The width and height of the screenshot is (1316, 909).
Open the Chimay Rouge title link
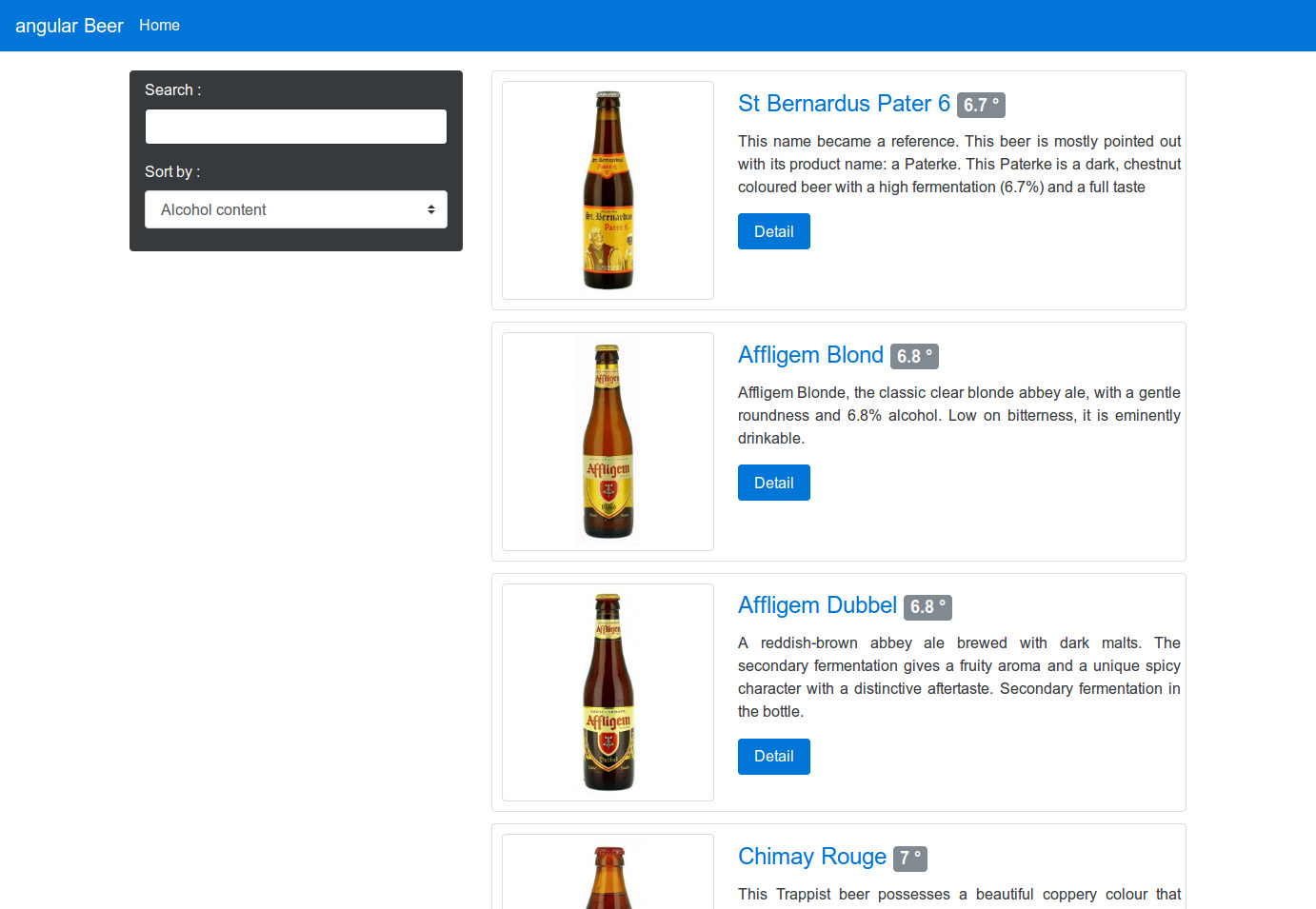[x=812, y=857]
